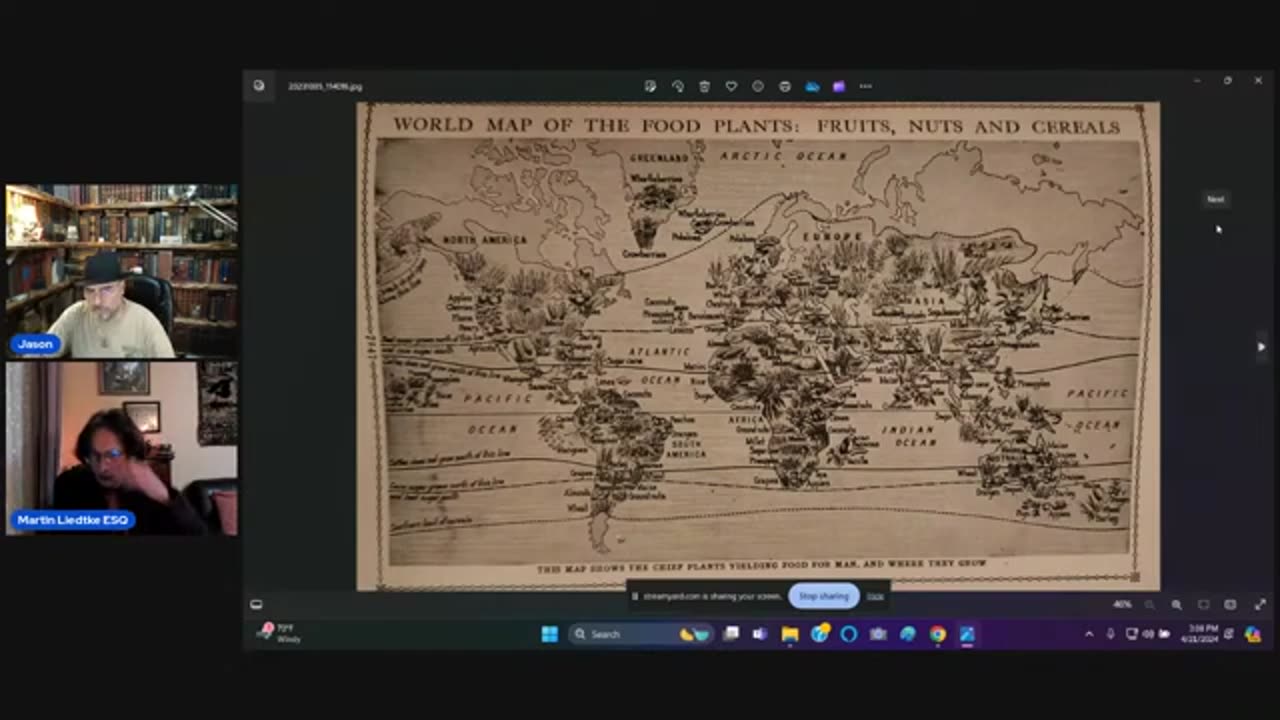Click the Hide link on sharing bar
Screen dimensions: 1280x720
(875, 596)
